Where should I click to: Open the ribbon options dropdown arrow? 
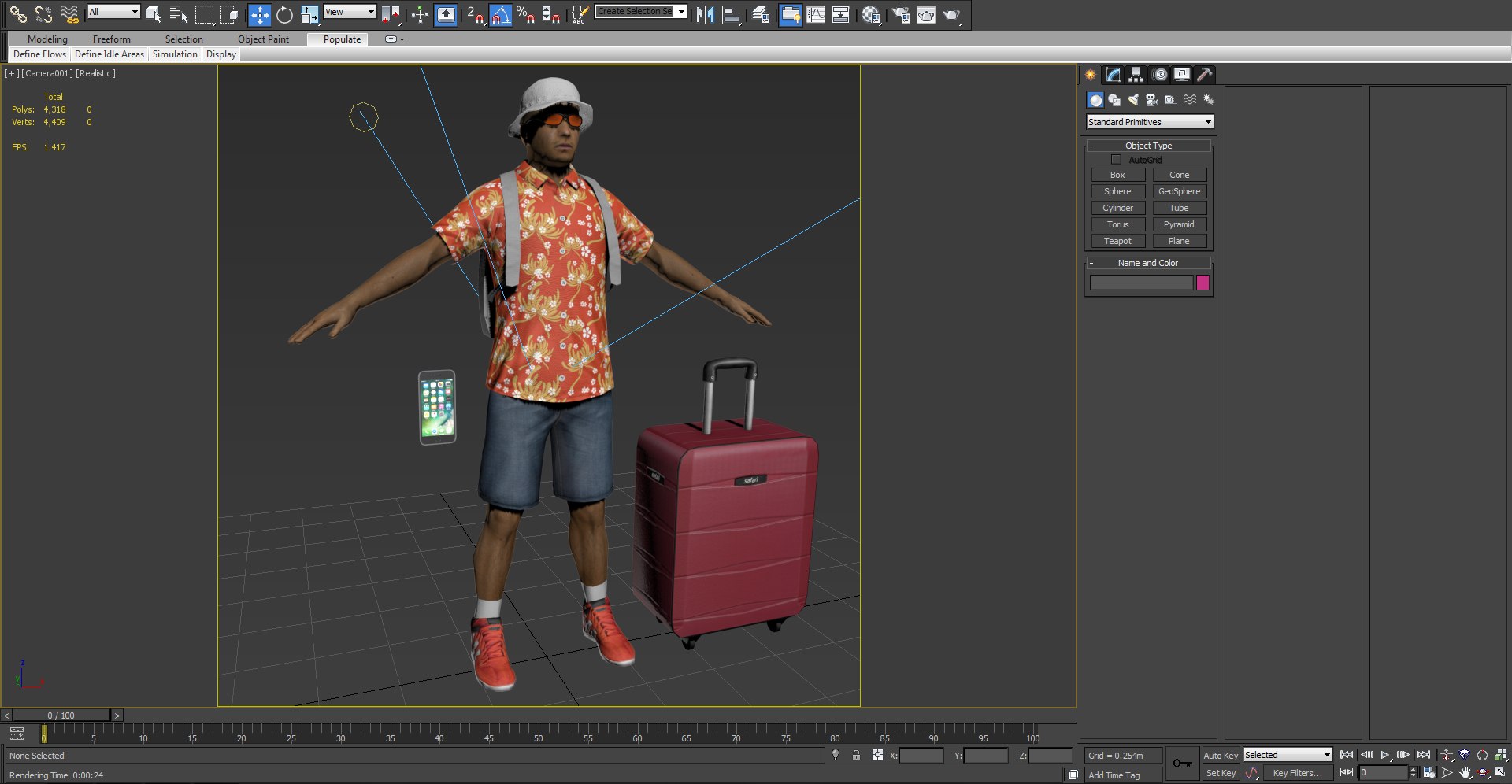(395, 39)
